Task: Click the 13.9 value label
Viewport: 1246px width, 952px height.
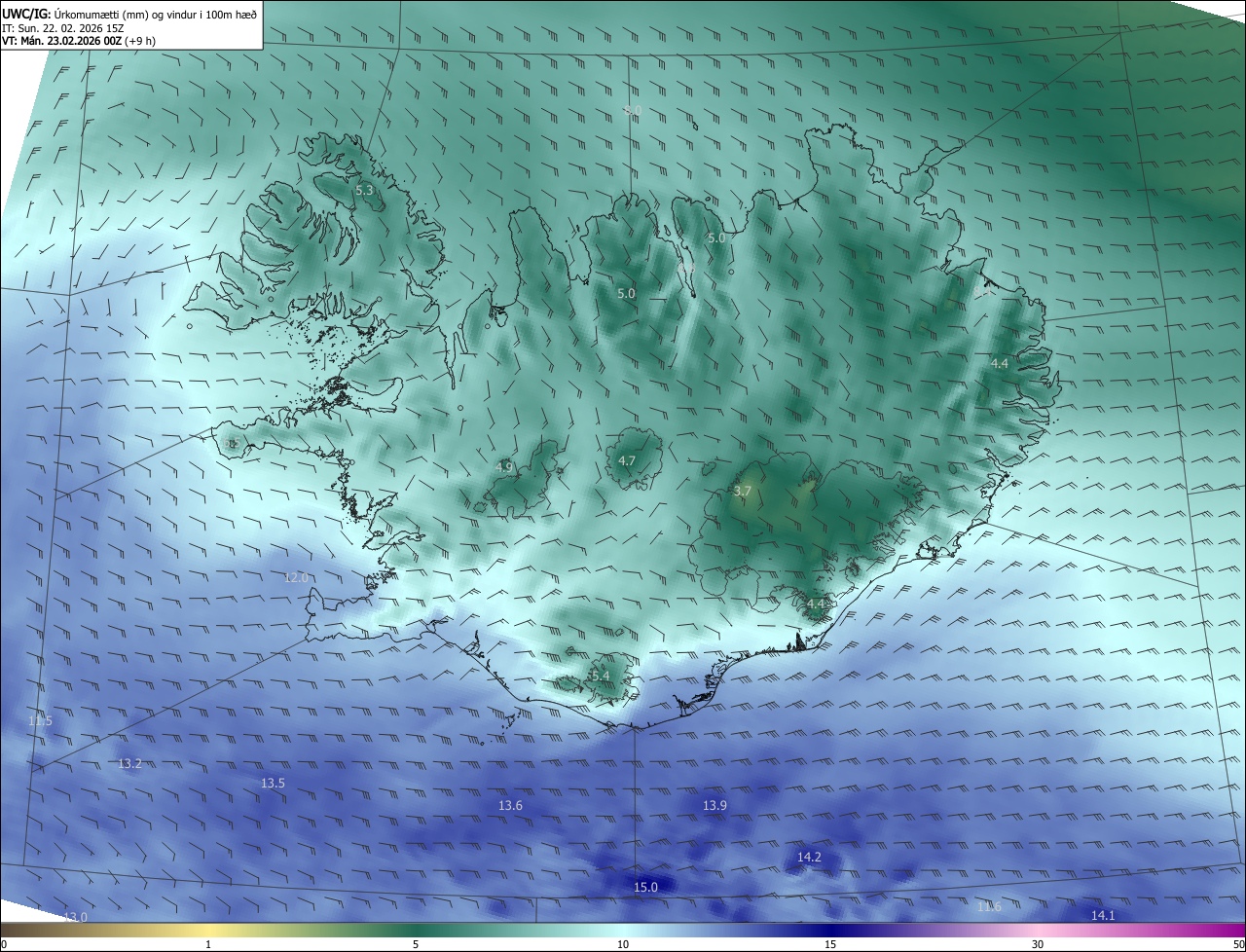Action: point(715,806)
